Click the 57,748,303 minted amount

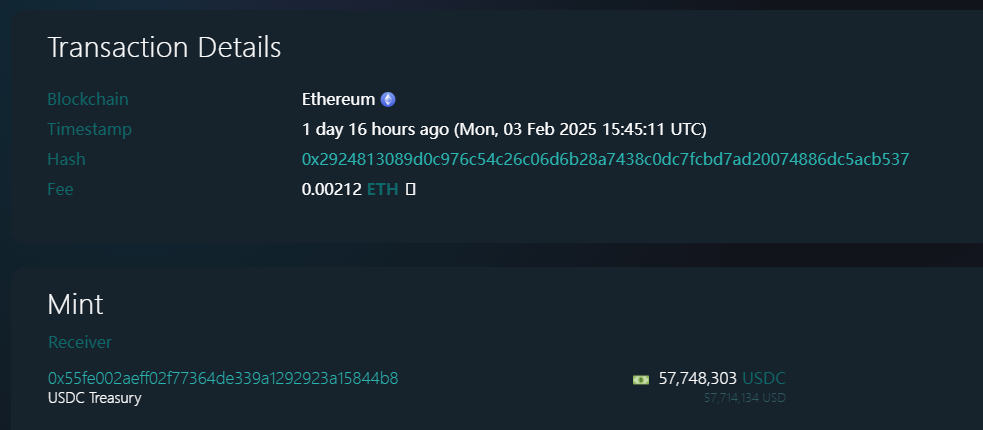pos(697,379)
